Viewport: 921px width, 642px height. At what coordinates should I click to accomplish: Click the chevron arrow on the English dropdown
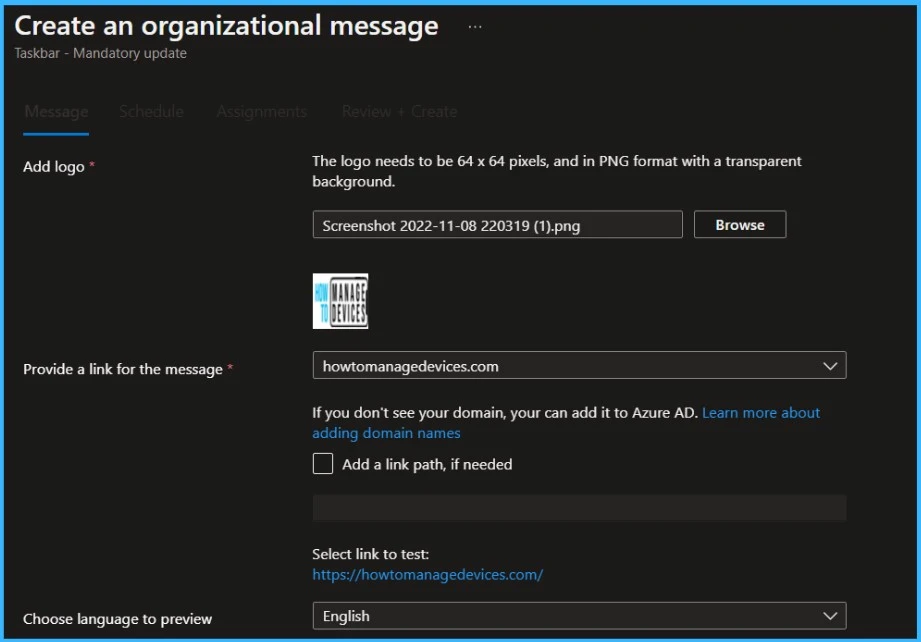click(x=829, y=616)
